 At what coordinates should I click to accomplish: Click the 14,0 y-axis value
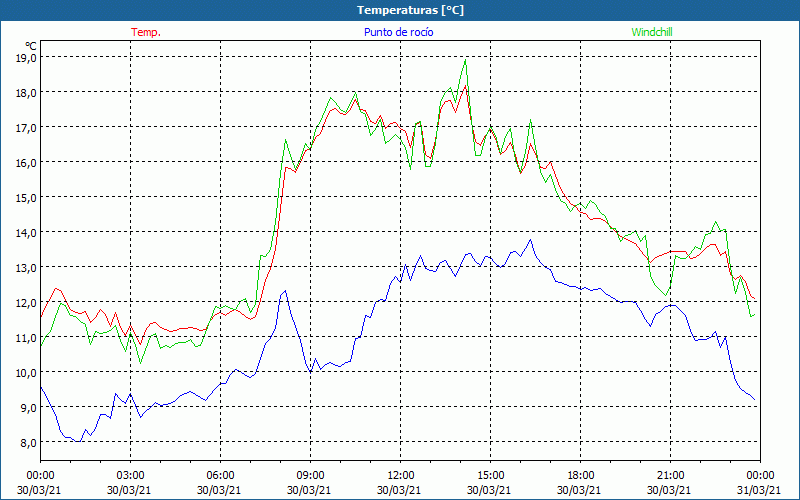pyautogui.click(x=26, y=233)
